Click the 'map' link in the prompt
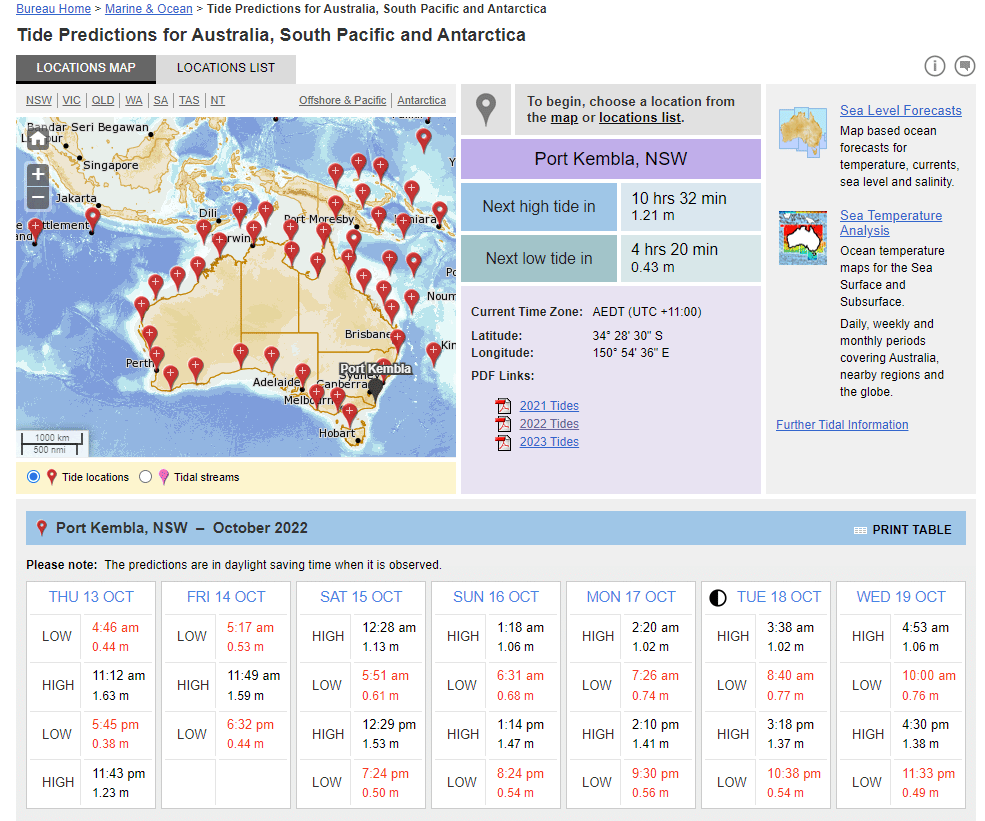 tap(564, 117)
